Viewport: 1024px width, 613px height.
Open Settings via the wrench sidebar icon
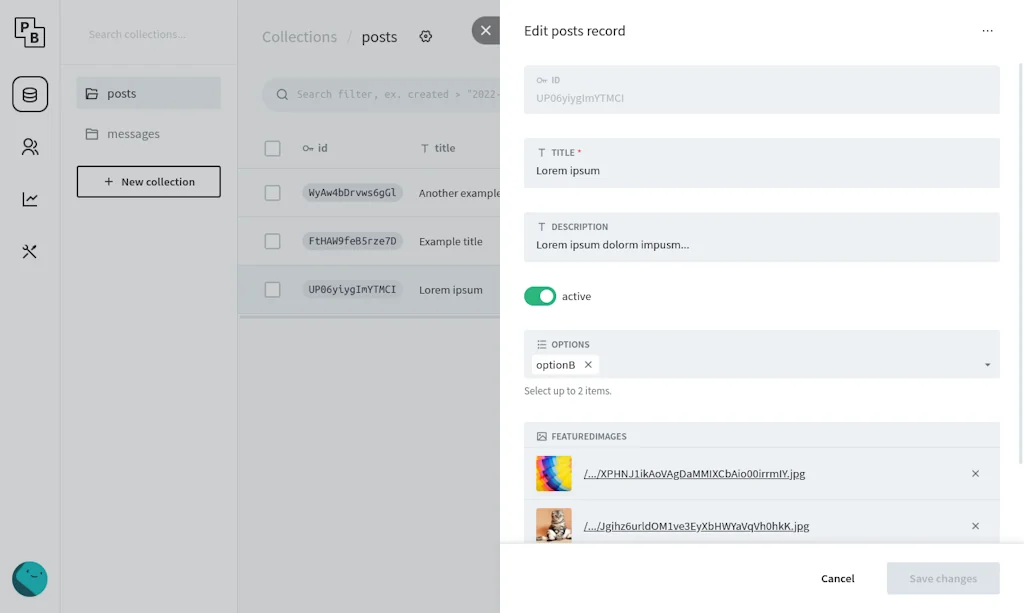point(29,251)
